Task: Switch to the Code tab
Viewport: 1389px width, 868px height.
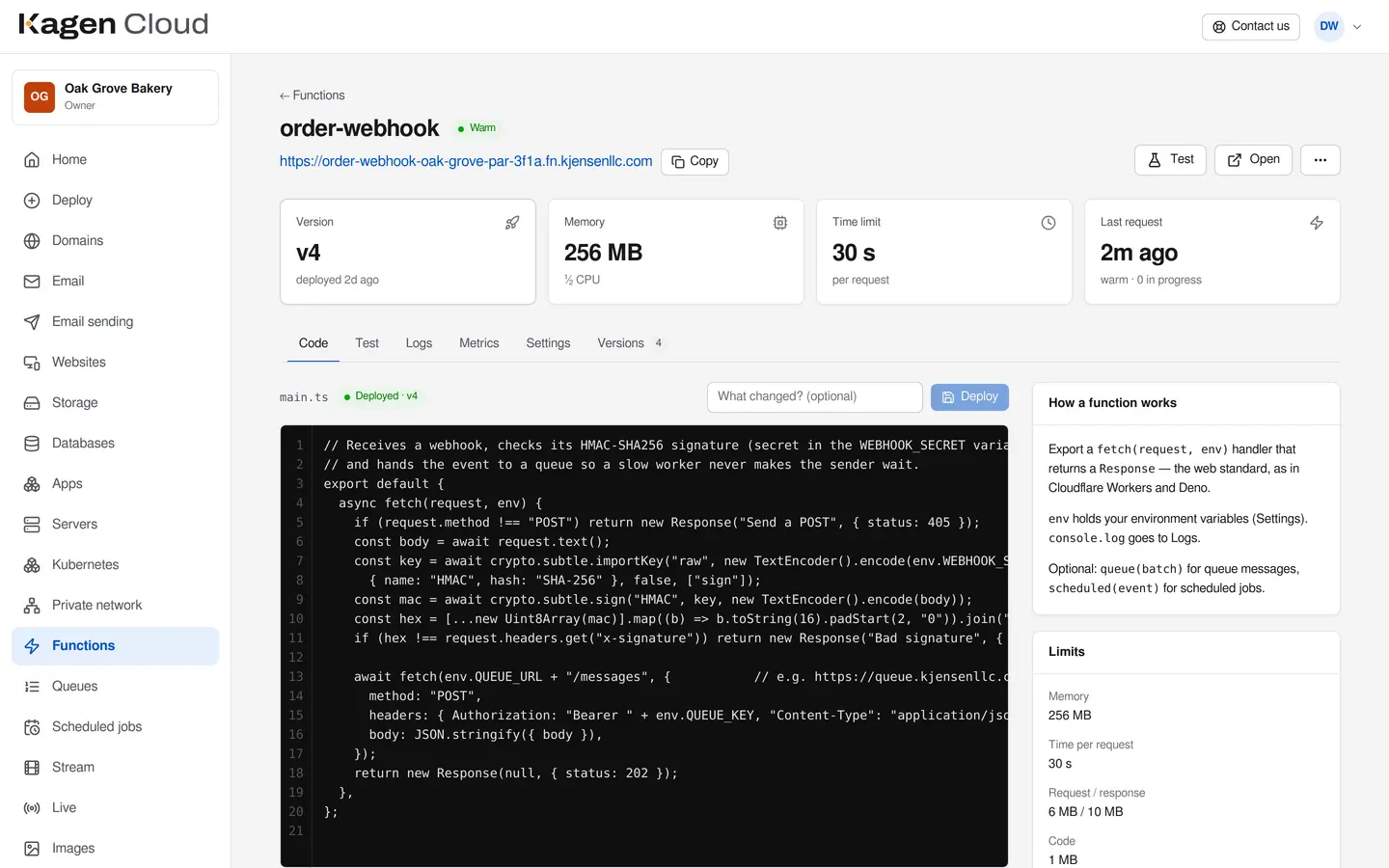Action: (313, 343)
